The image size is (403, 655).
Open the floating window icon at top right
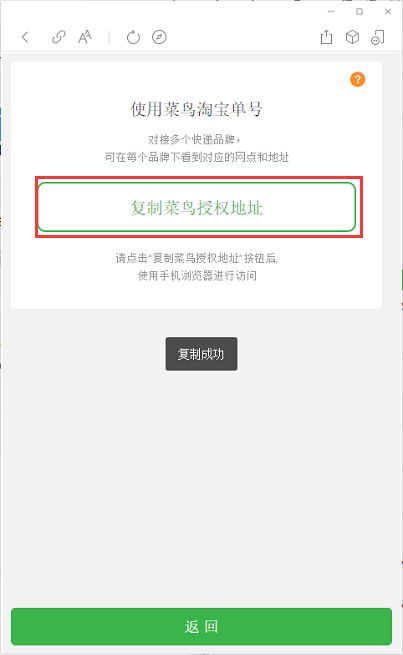tap(378, 37)
